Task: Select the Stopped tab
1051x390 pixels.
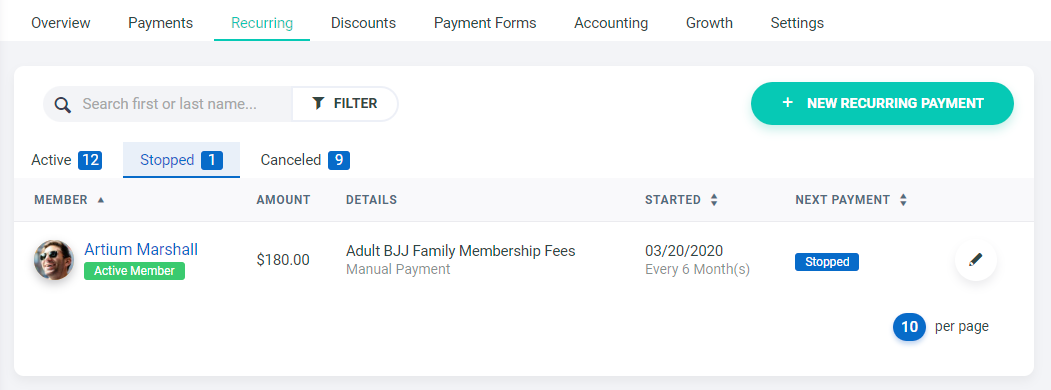Action: (181, 160)
